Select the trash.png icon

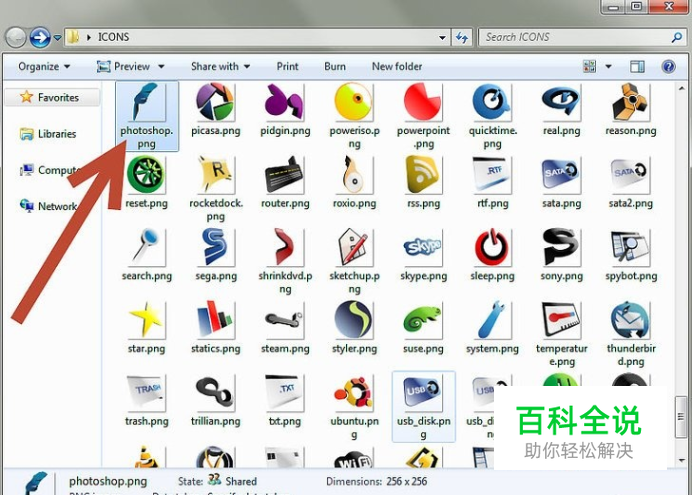click(x=146, y=393)
